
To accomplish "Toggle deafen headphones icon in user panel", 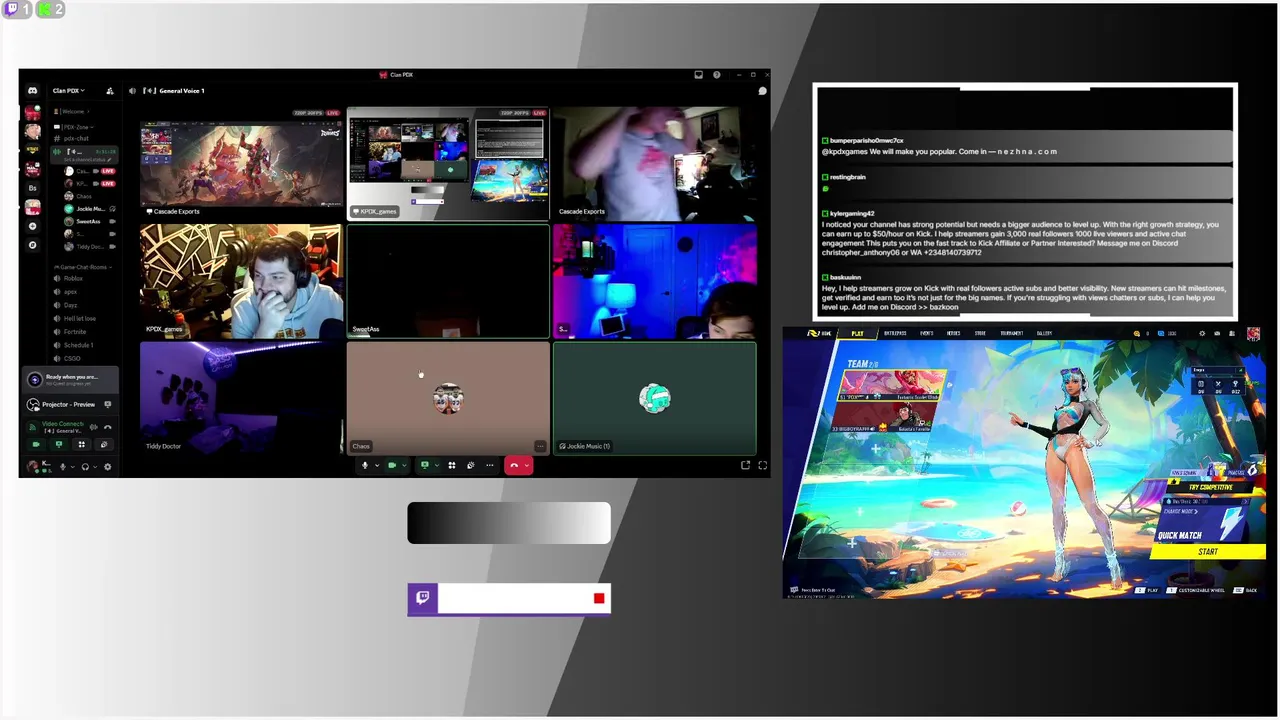I will [x=85, y=467].
